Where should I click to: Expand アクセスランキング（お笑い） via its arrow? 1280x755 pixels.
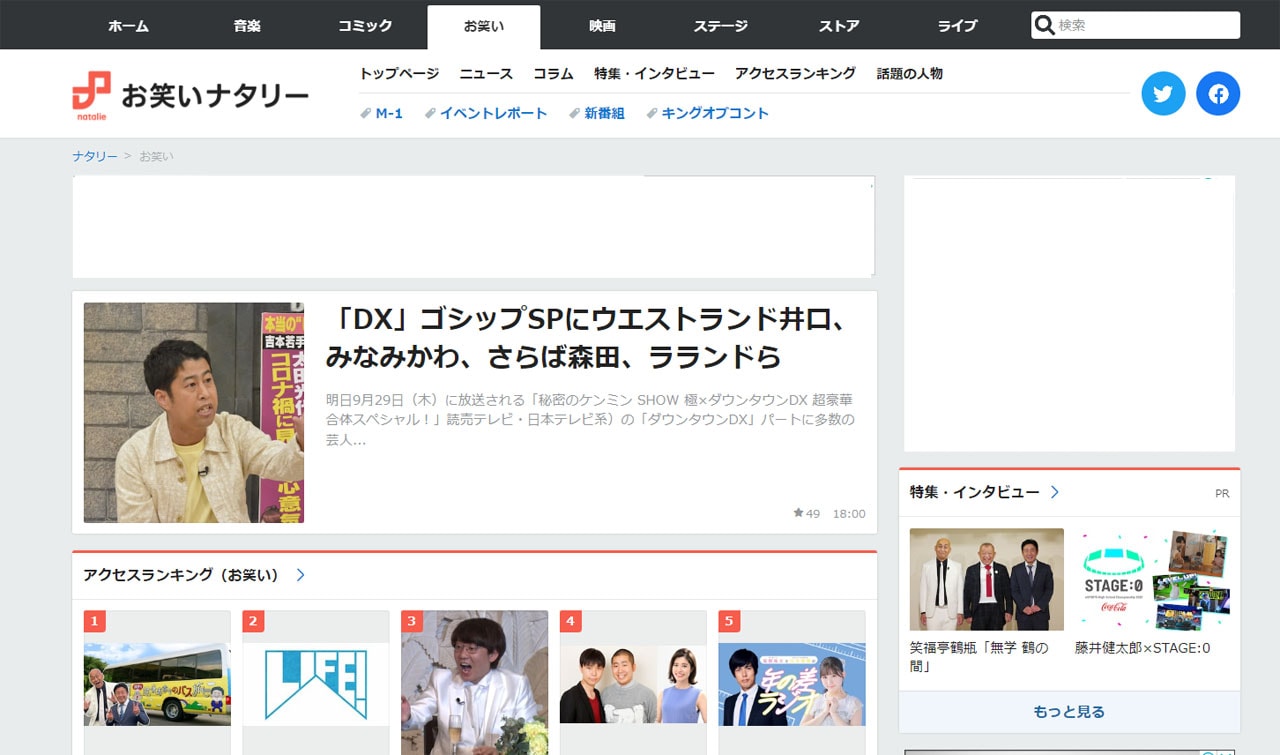pos(299,575)
